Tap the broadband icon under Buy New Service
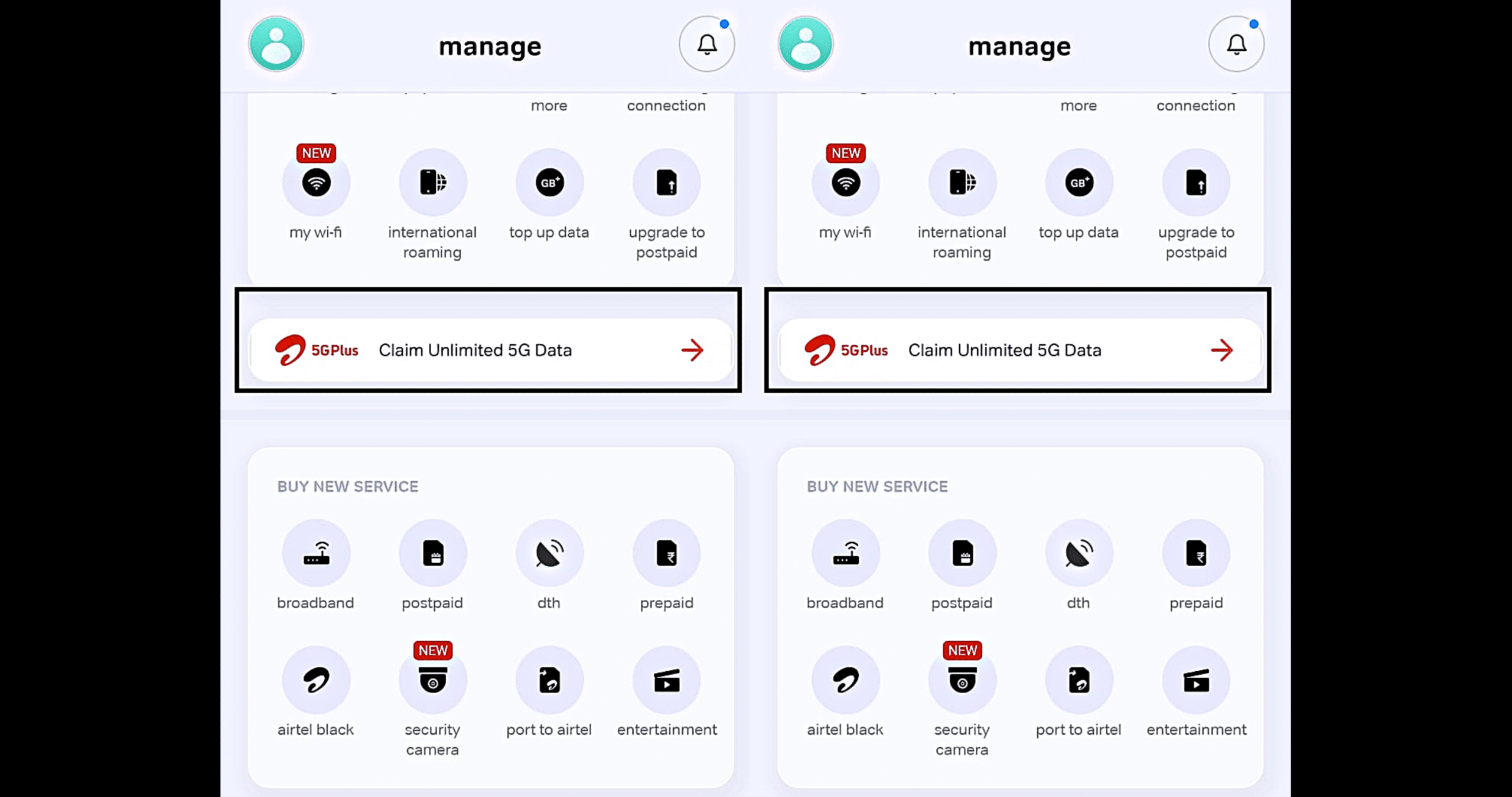This screenshot has width=1512, height=797. 316,554
